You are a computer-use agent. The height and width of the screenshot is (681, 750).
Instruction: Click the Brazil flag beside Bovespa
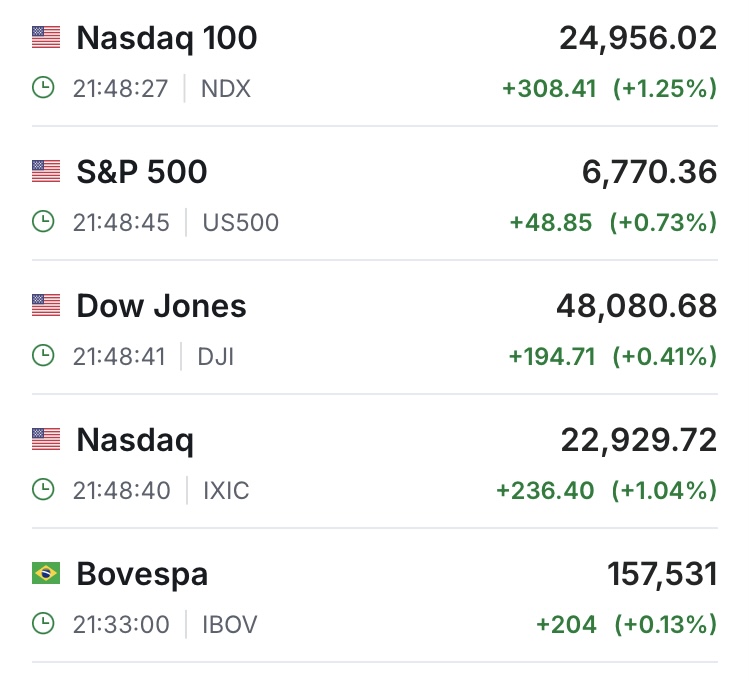[46, 574]
